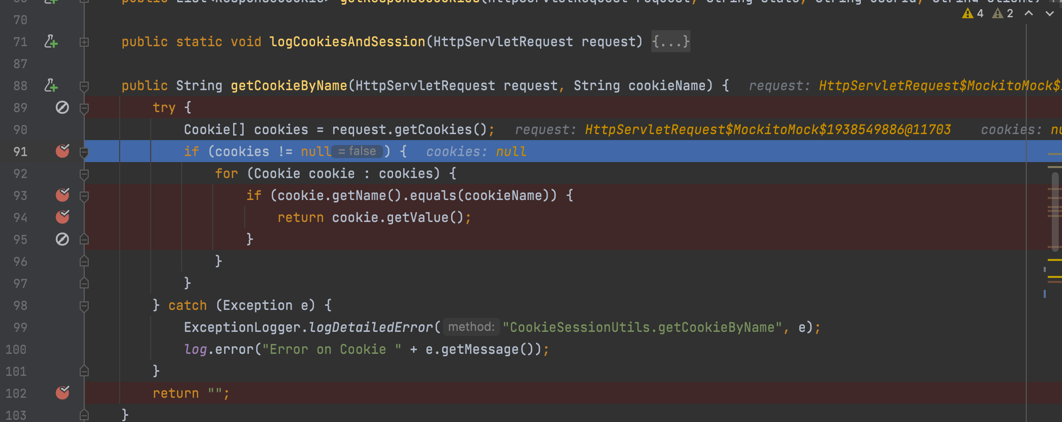
Task: Click the fold end marker on line 103
Action: (x=84, y=414)
